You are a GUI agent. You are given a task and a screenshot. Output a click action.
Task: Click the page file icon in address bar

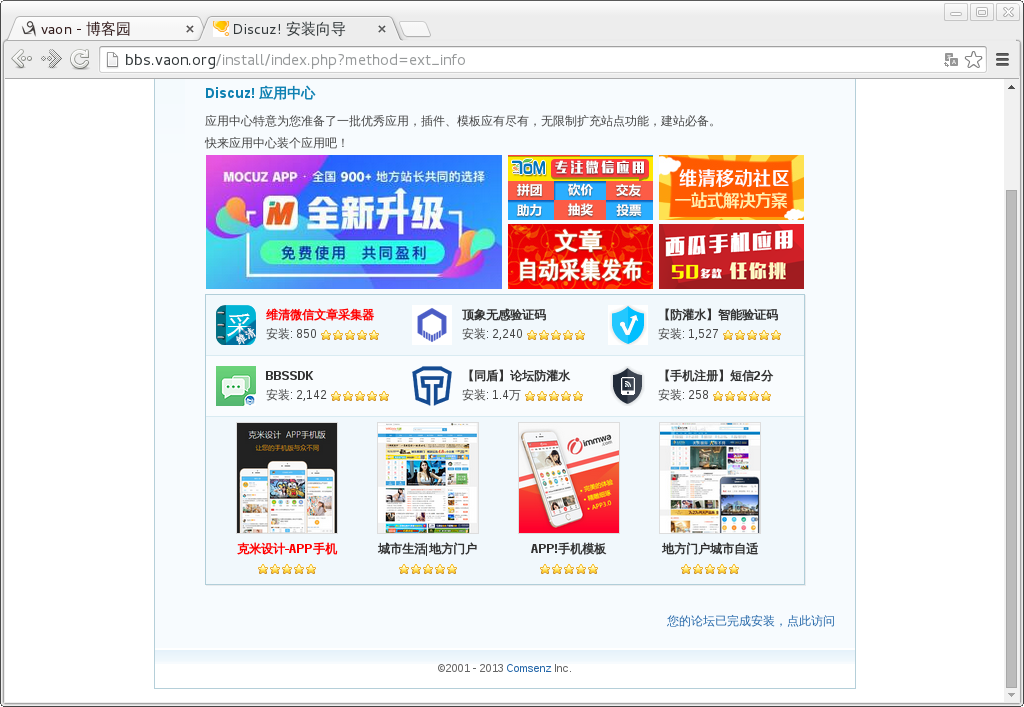tap(112, 60)
